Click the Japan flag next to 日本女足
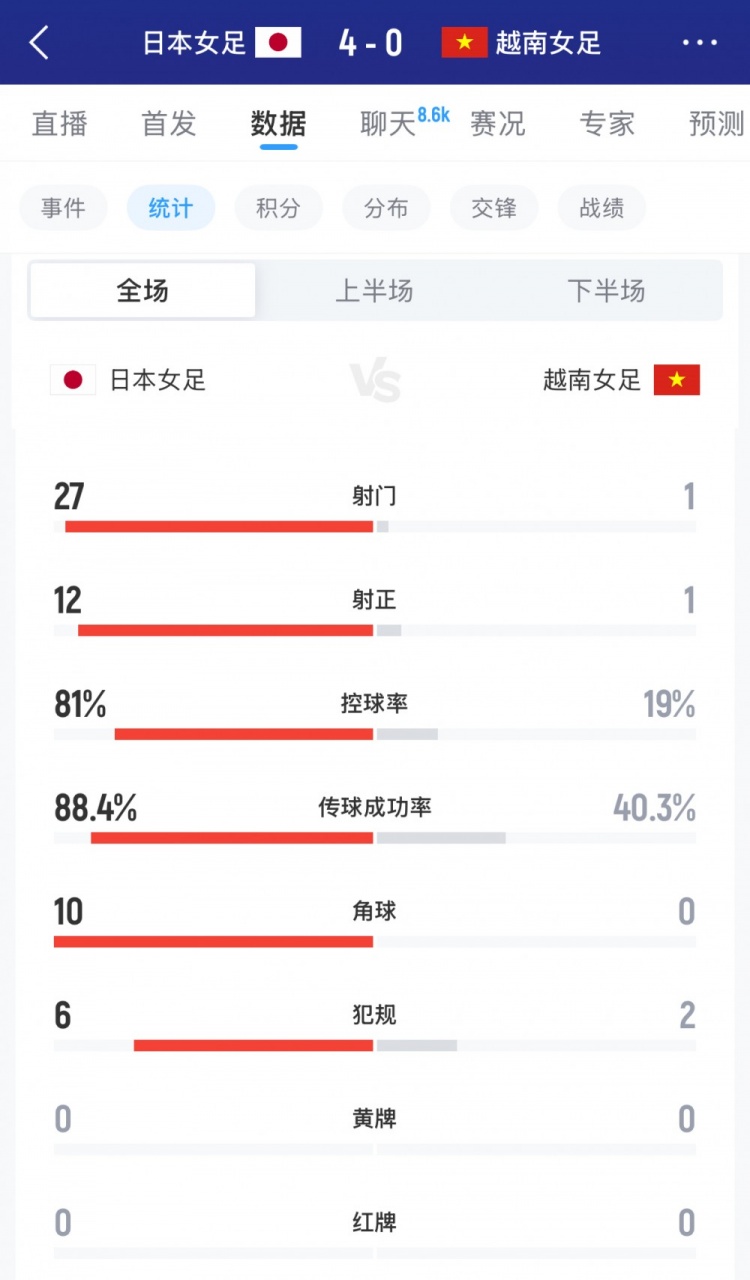Viewport: 750px width, 1280px height. [277, 43]
